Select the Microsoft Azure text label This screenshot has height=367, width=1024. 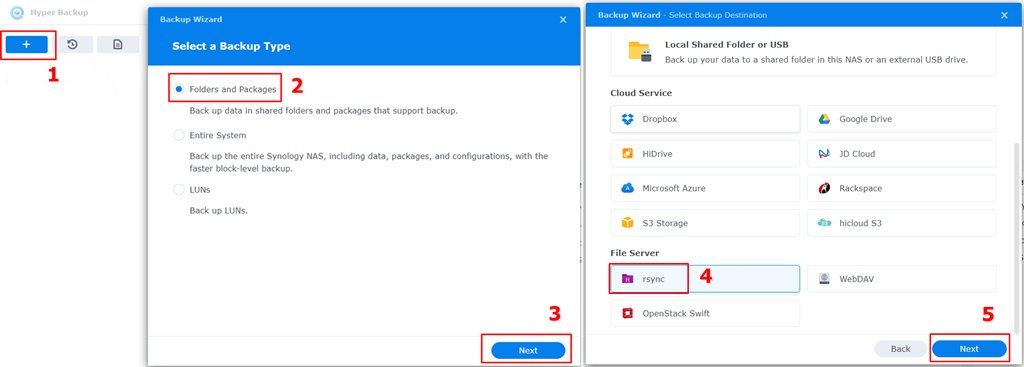[674, 188]
